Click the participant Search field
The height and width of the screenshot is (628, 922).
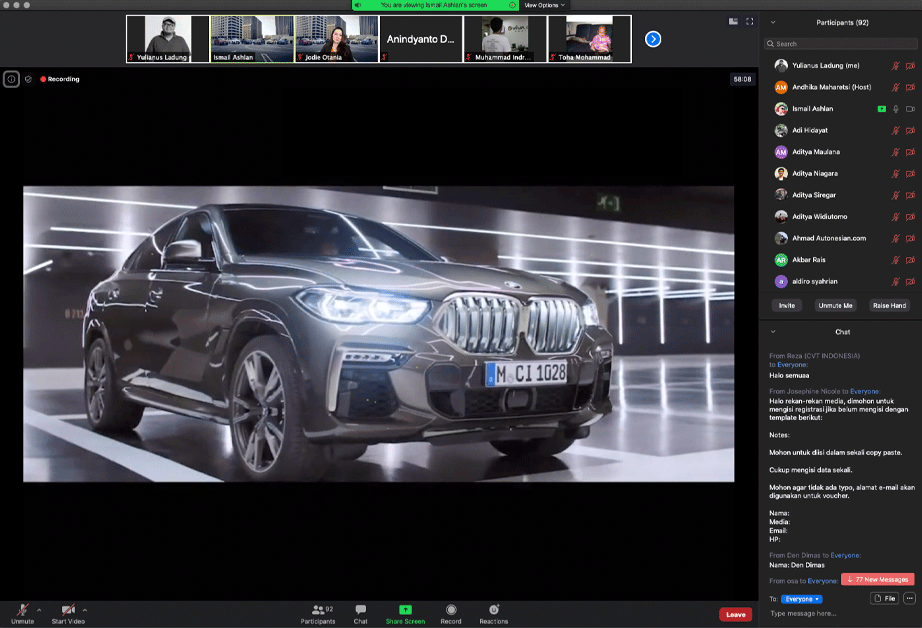840,44
